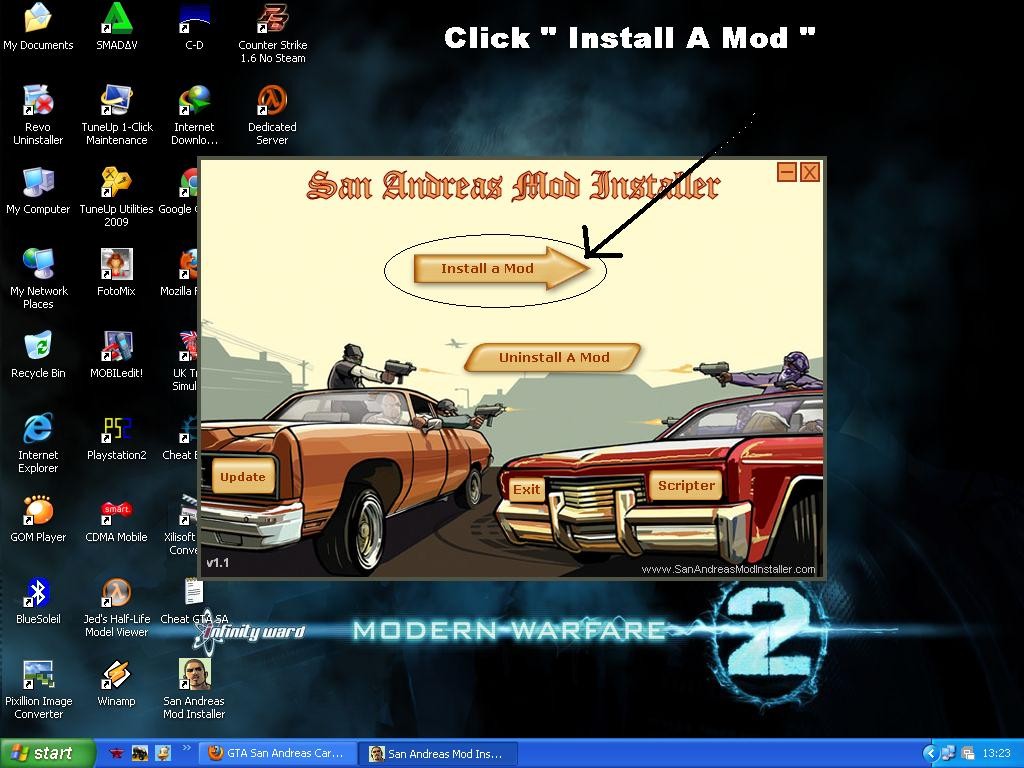
Task: Select the Recycle Bin icon
Action: coord(38,355)
